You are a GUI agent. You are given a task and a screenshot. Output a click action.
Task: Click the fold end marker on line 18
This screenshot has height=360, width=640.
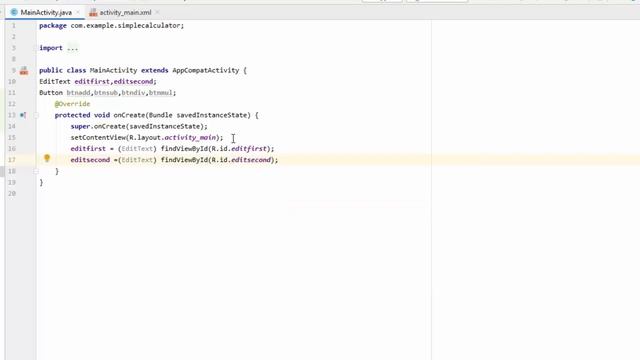[36, 171]
